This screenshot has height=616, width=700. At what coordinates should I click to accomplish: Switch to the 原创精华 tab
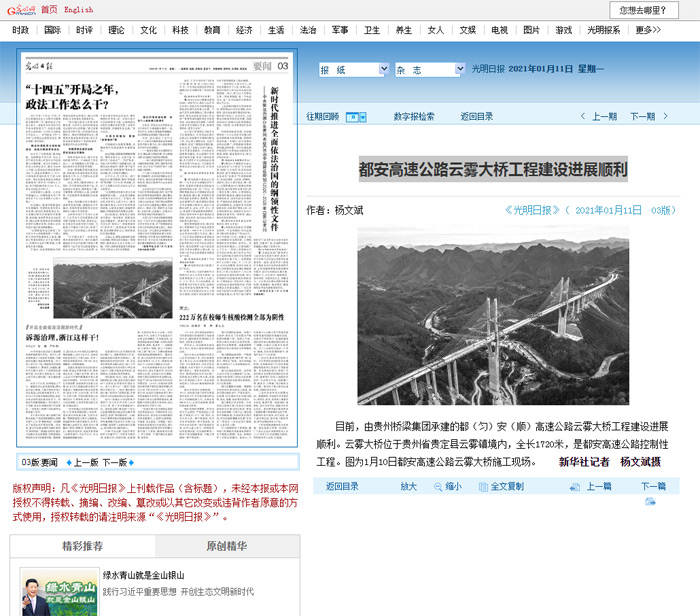[x=227, y=546]
